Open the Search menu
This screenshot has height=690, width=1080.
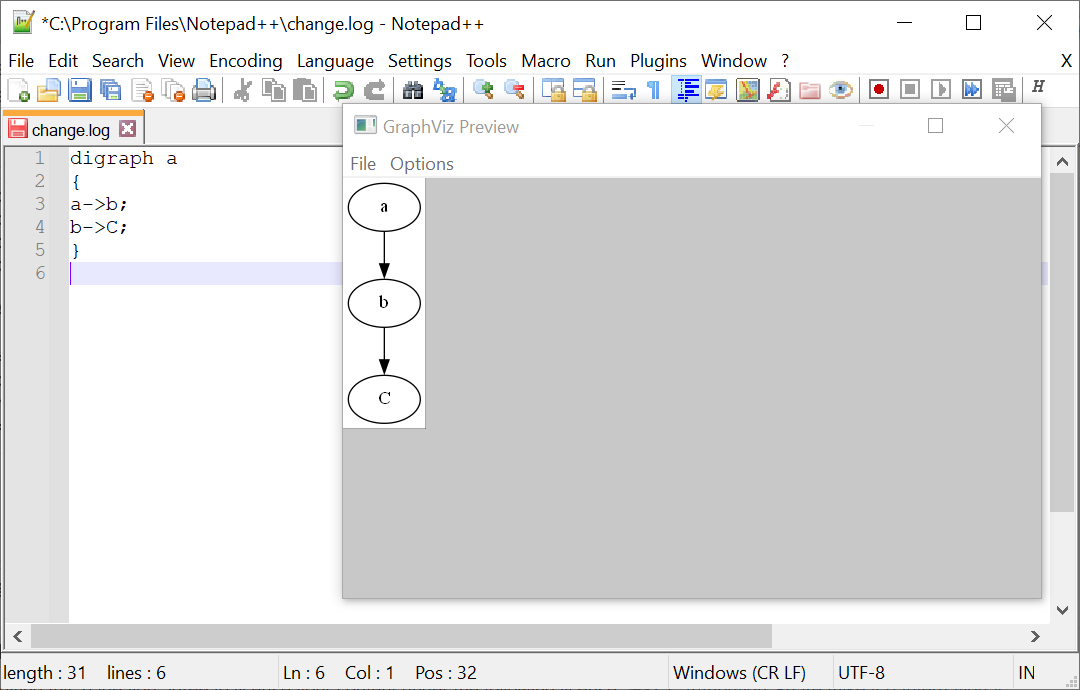coord(118,61)
